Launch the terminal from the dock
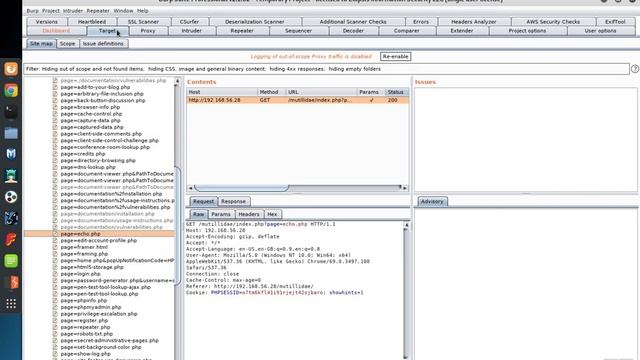640x360 pixels. 11,111
